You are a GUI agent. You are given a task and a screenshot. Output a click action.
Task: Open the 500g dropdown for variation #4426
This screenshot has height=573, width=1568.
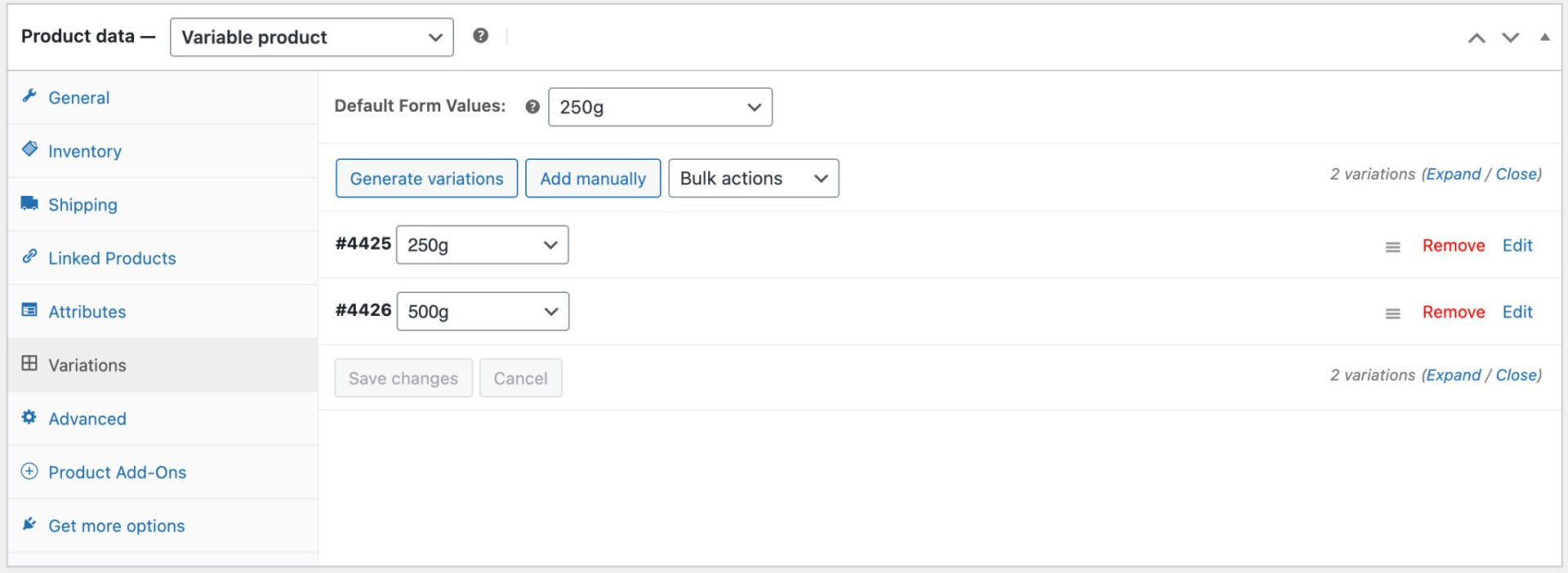(x=482, y=311)
